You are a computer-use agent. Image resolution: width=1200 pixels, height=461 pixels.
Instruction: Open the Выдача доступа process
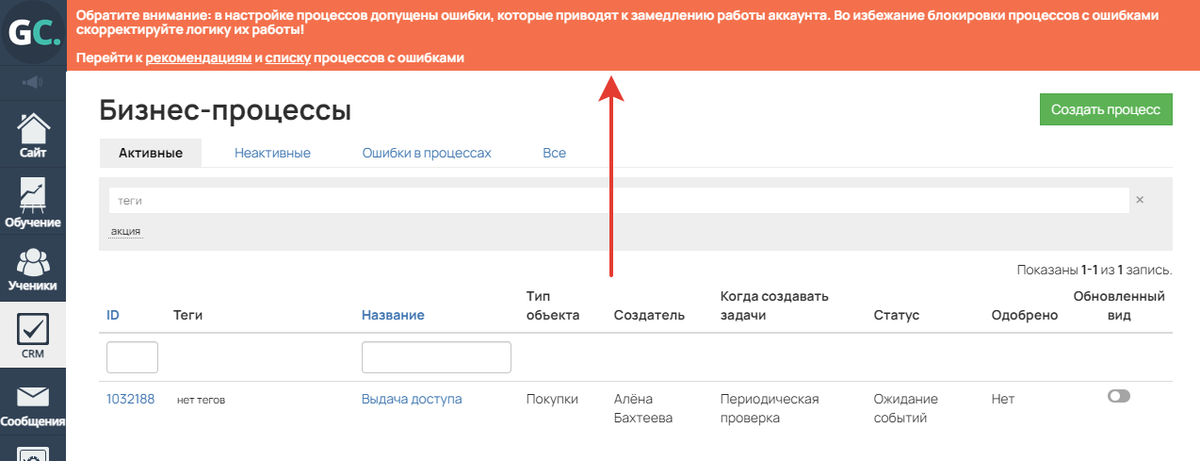coord(412,399)
